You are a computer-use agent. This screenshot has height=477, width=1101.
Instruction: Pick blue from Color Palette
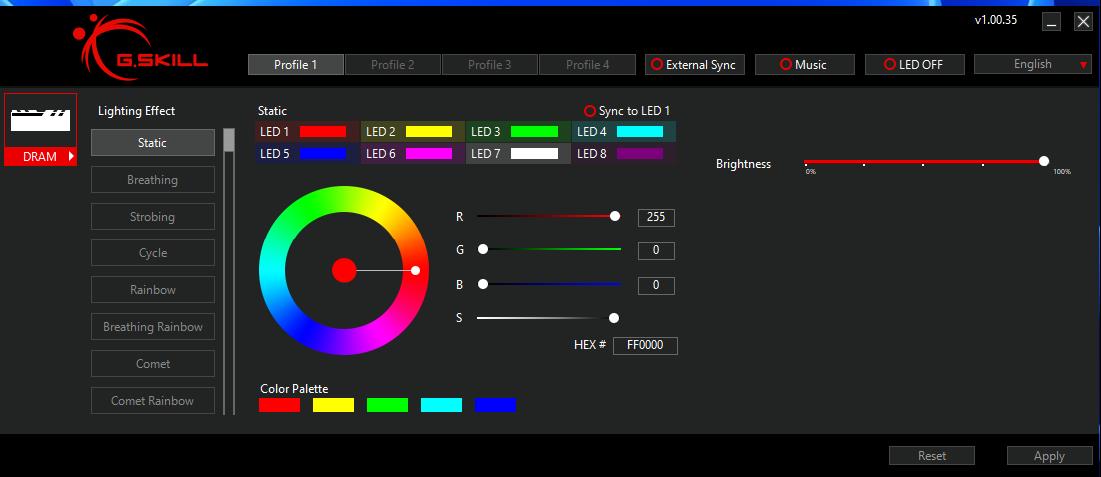[x=496, y=405]
